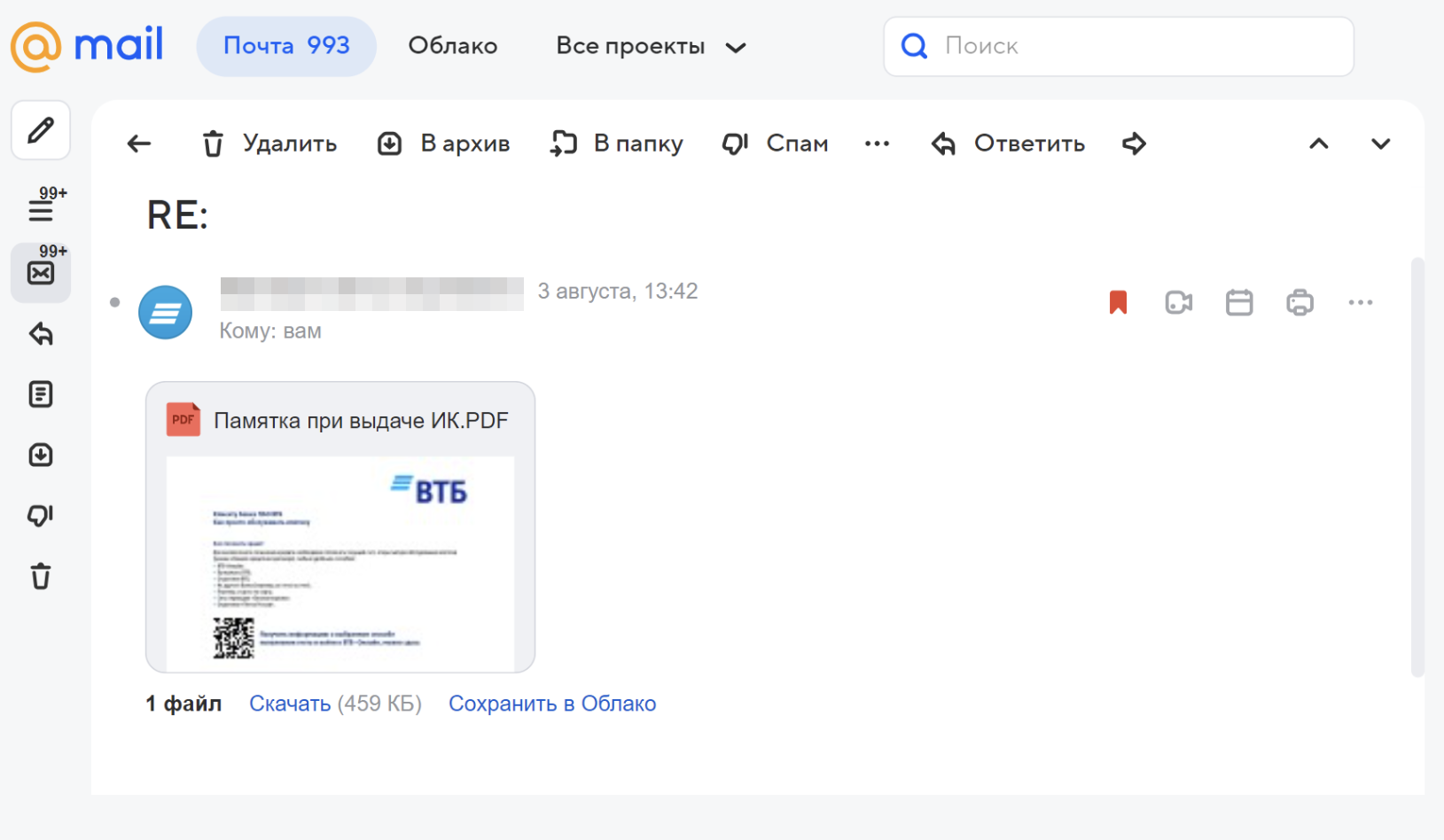The height and width of the screenshot is (840, 1444).
Task: Print the message with printer icon
Action: click(x=1300, y=302)
